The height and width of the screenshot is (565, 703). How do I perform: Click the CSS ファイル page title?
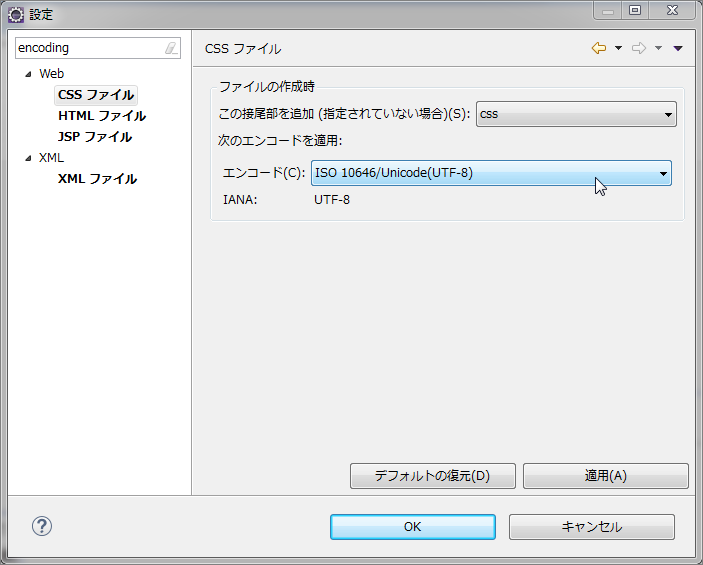pos(243,48)
